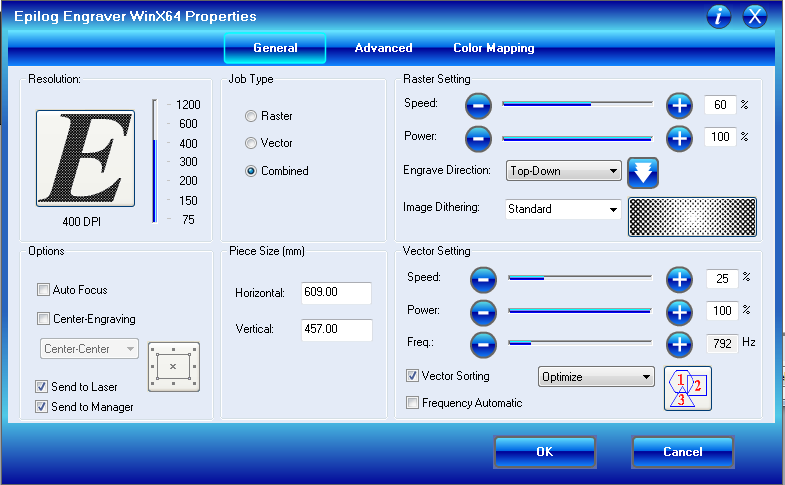Enable Auto Focus checkbox
Screen dimensions: 785x485
(44, 290)
